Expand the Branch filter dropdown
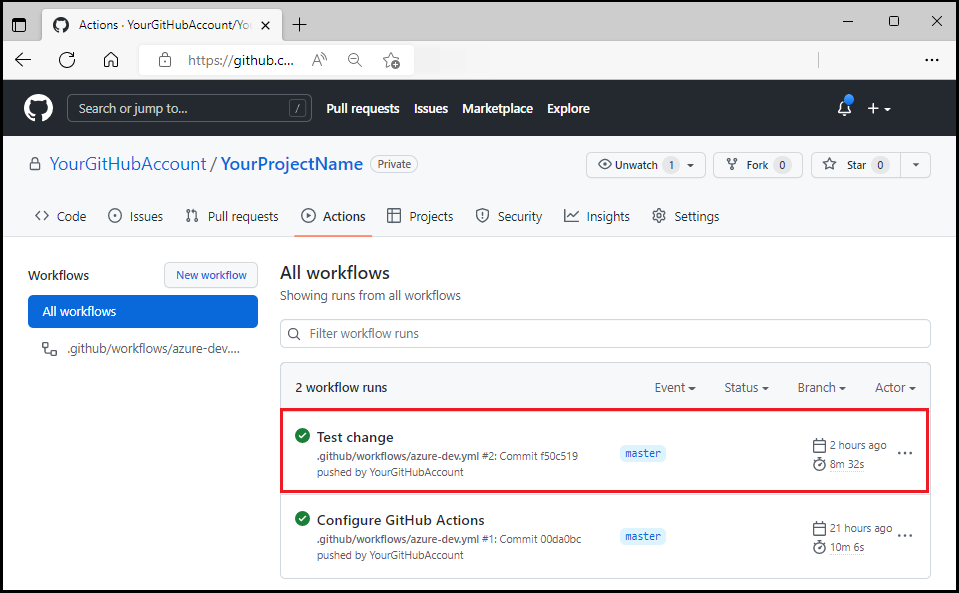 pyautogui.click(x=821, y=387)
